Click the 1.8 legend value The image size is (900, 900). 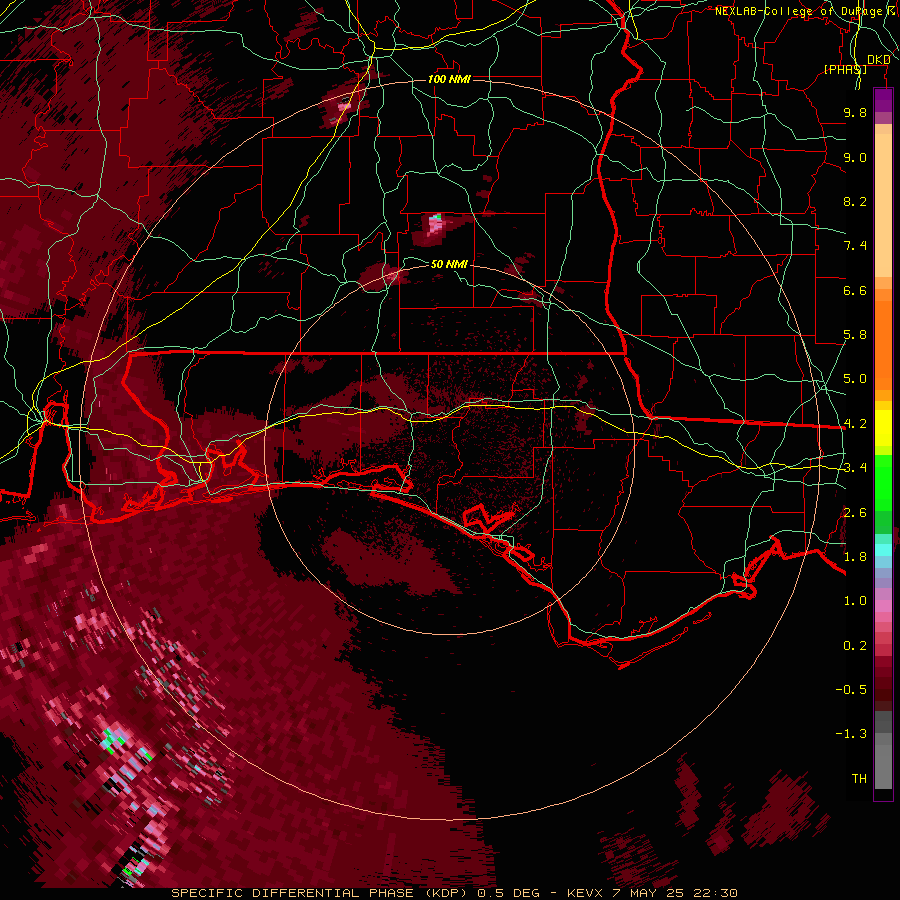[x=855, y=557]
